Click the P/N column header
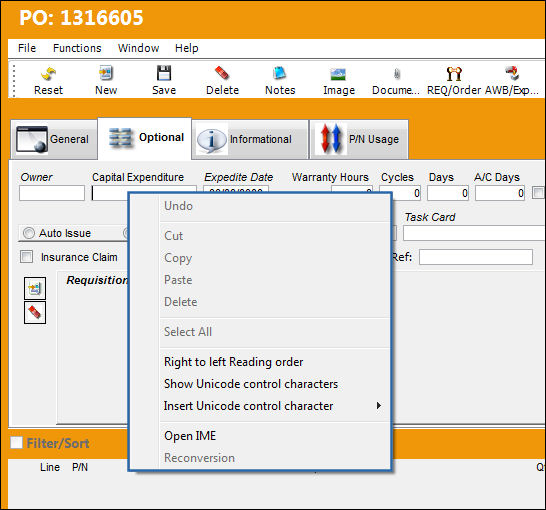Screen dimensions: 546x510 pyautogui.click(x=80, y=467)
